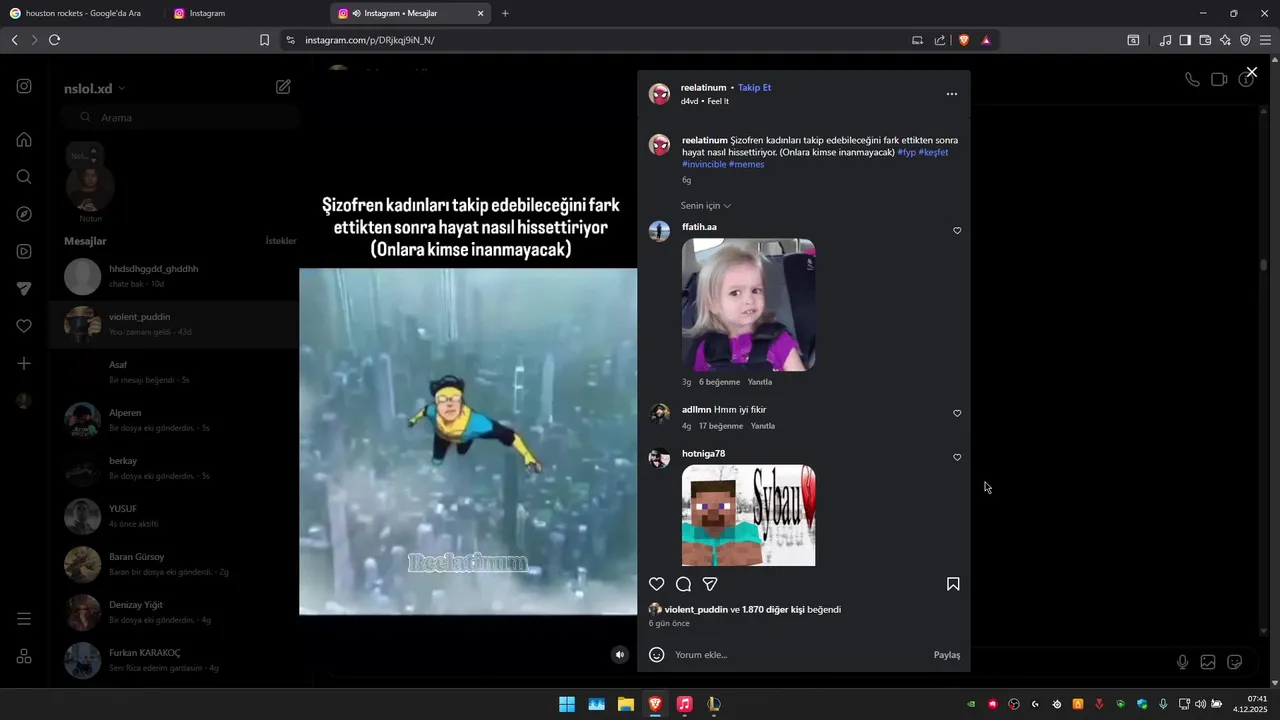Image resolution: width=1280 pixels, height=720 pixels.
Task: View '17 beğenme' likes on adllmn's comment
Action: 721,426
